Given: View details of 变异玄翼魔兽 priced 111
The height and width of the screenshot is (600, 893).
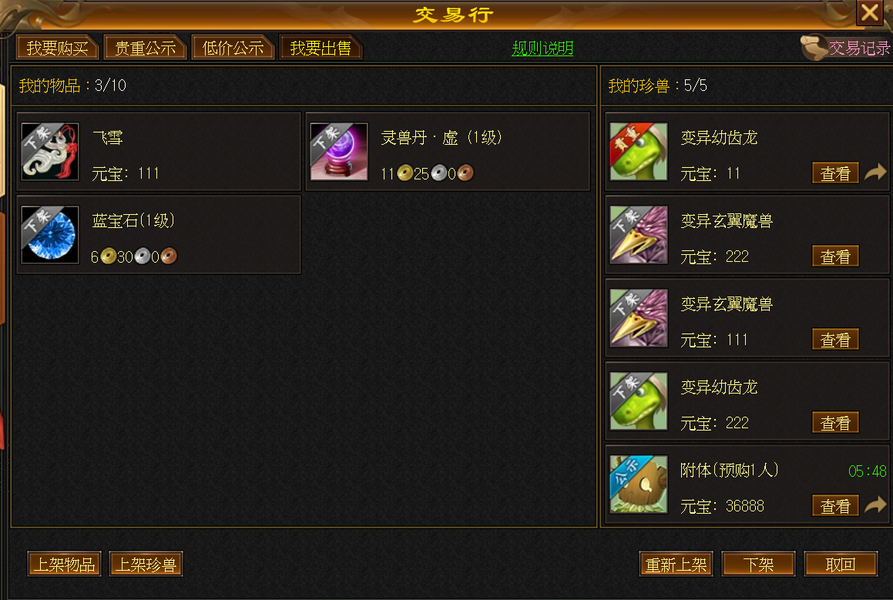Looking at the screenshot, I should click(835, 340).
